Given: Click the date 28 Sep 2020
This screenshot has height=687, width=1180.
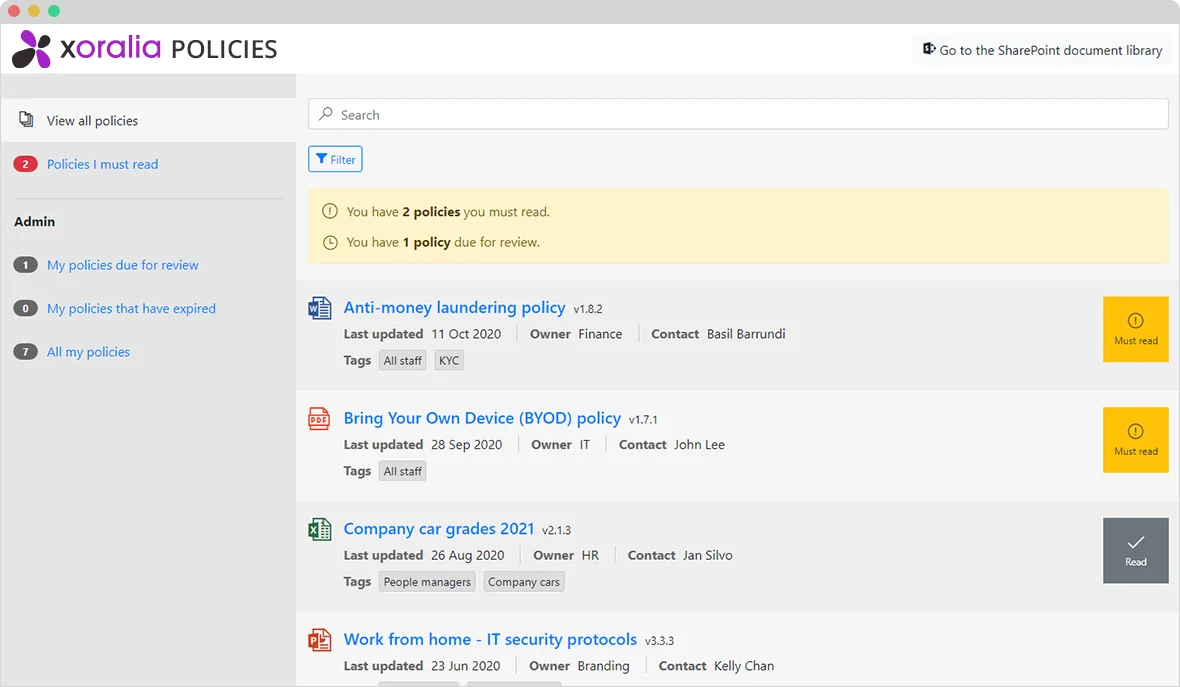Looking at the screenshot, I should click(467, 445).
